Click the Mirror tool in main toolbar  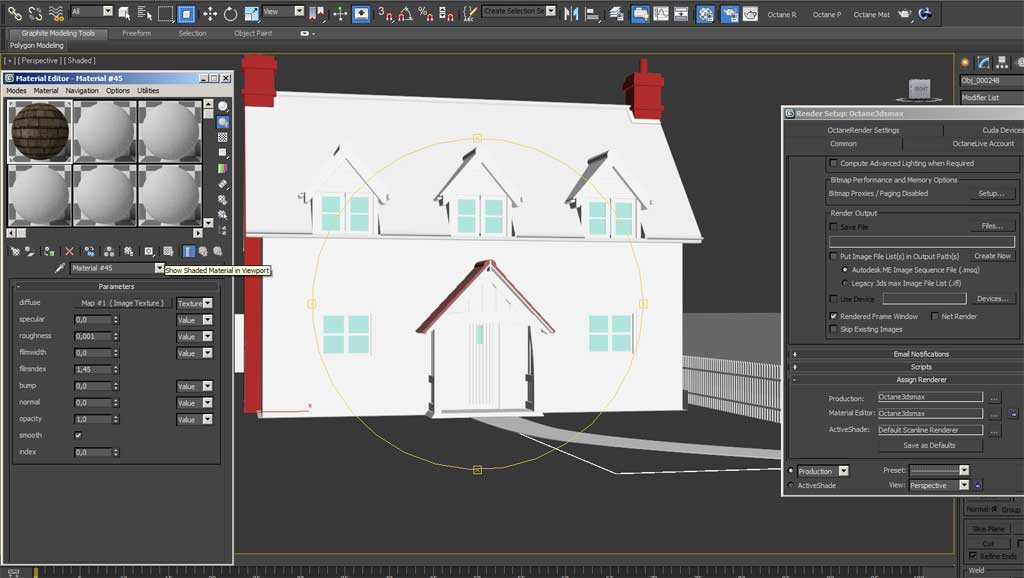click(x=571, y=13)
